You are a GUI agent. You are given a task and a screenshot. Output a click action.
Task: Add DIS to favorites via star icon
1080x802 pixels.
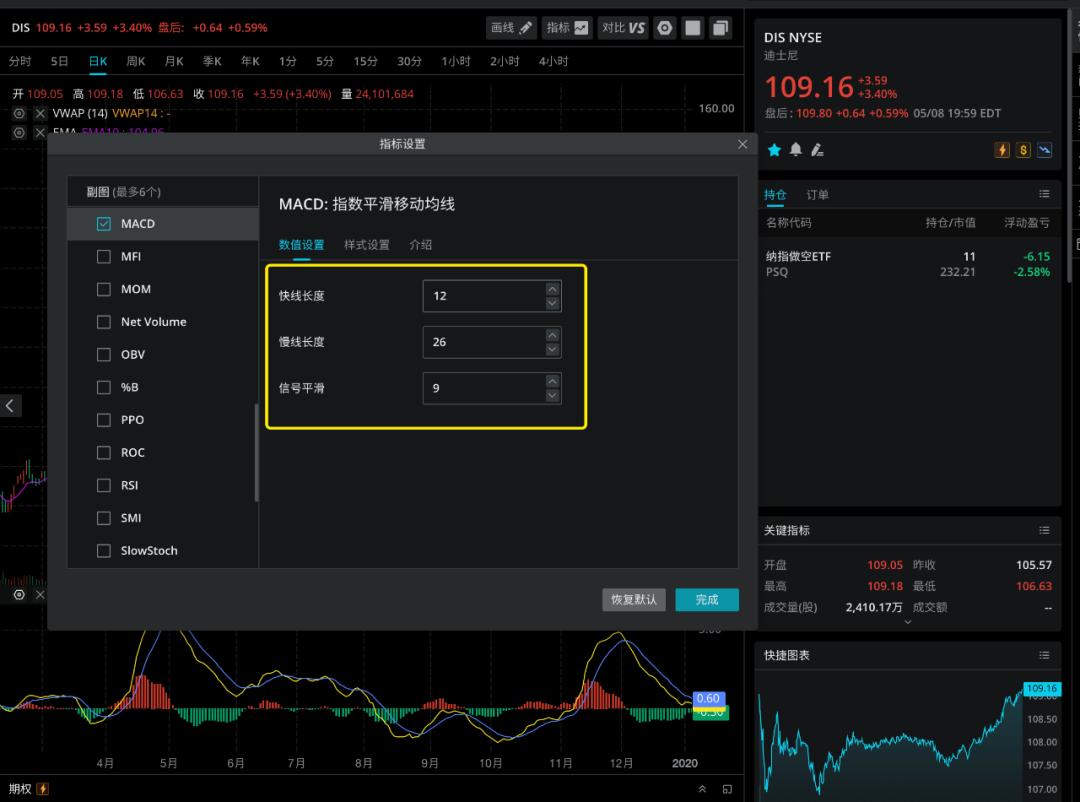click(775, 148)
